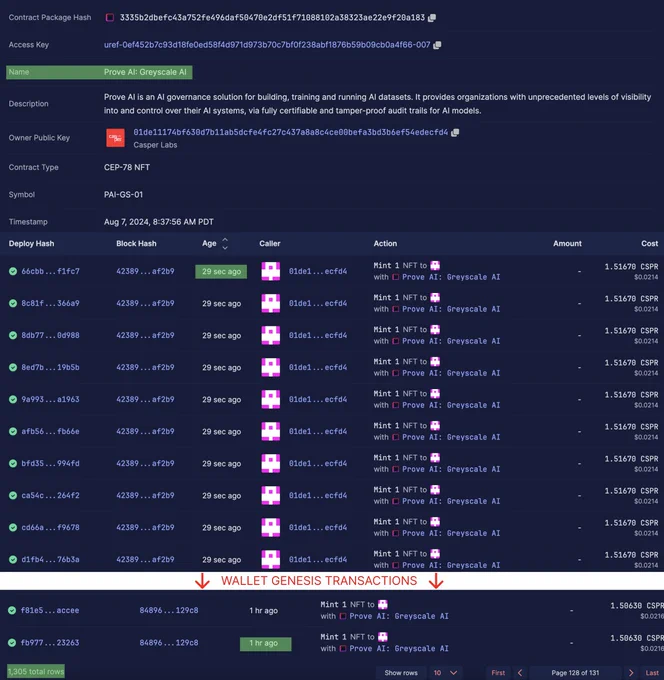
Task: Open deploy hash 8c81f...366a9
Action: 50,303
